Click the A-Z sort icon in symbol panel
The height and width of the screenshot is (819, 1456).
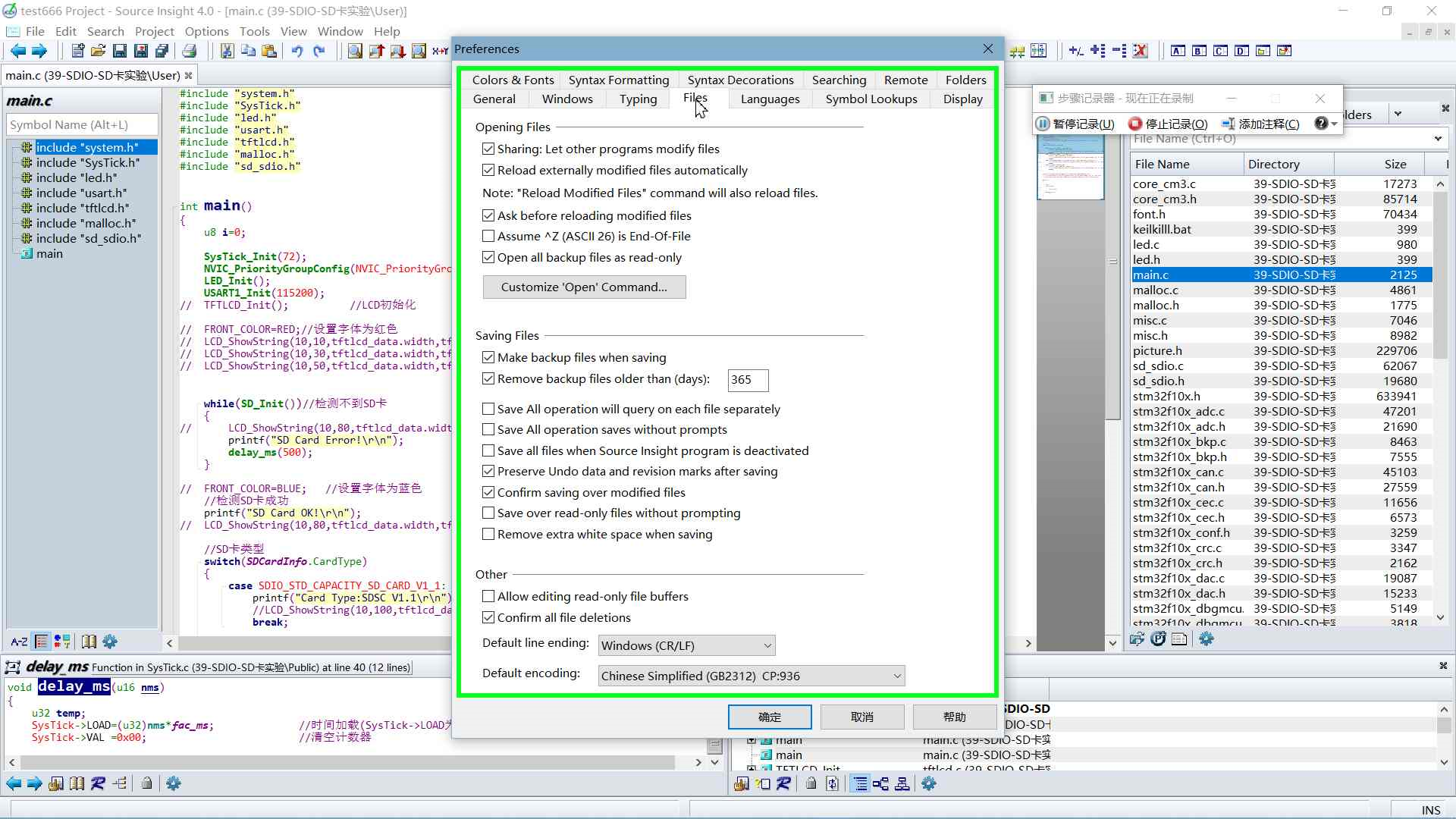click(19, 642)
